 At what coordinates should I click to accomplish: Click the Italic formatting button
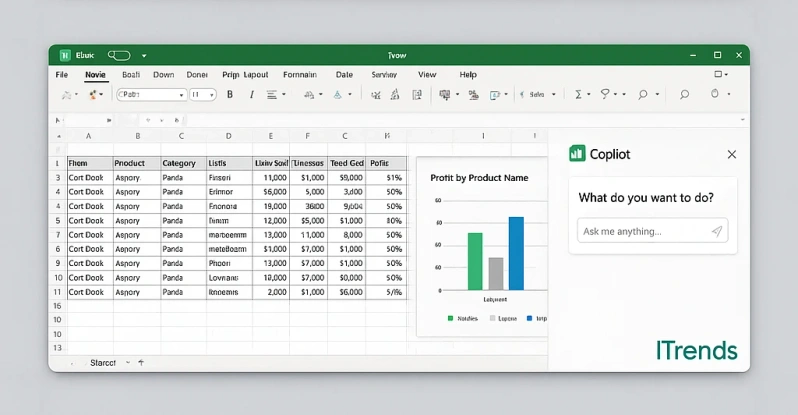[251, 95]
